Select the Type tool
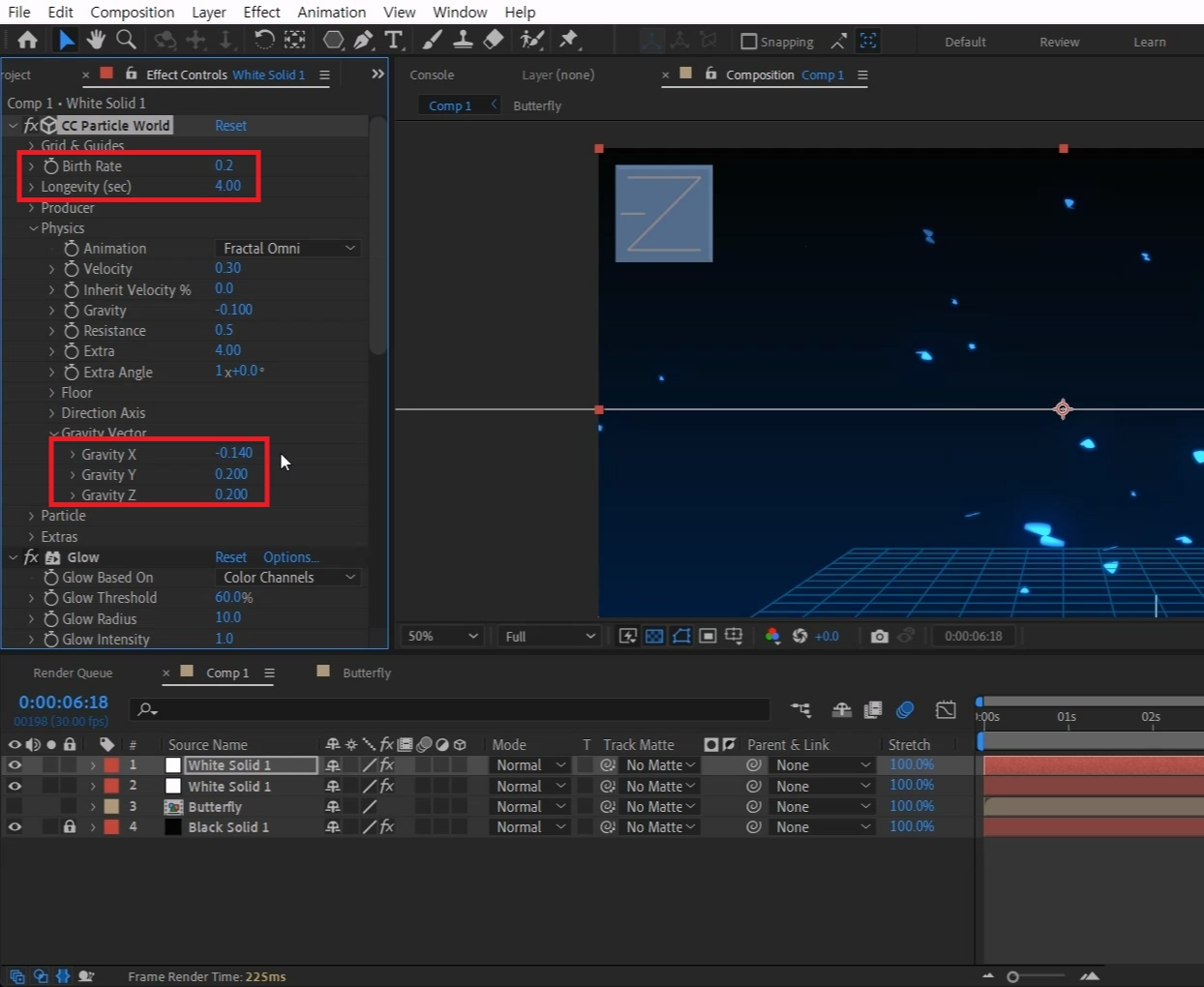Image resolution: width=1204 pixels, height=987 pixels. tap(393, 40)
